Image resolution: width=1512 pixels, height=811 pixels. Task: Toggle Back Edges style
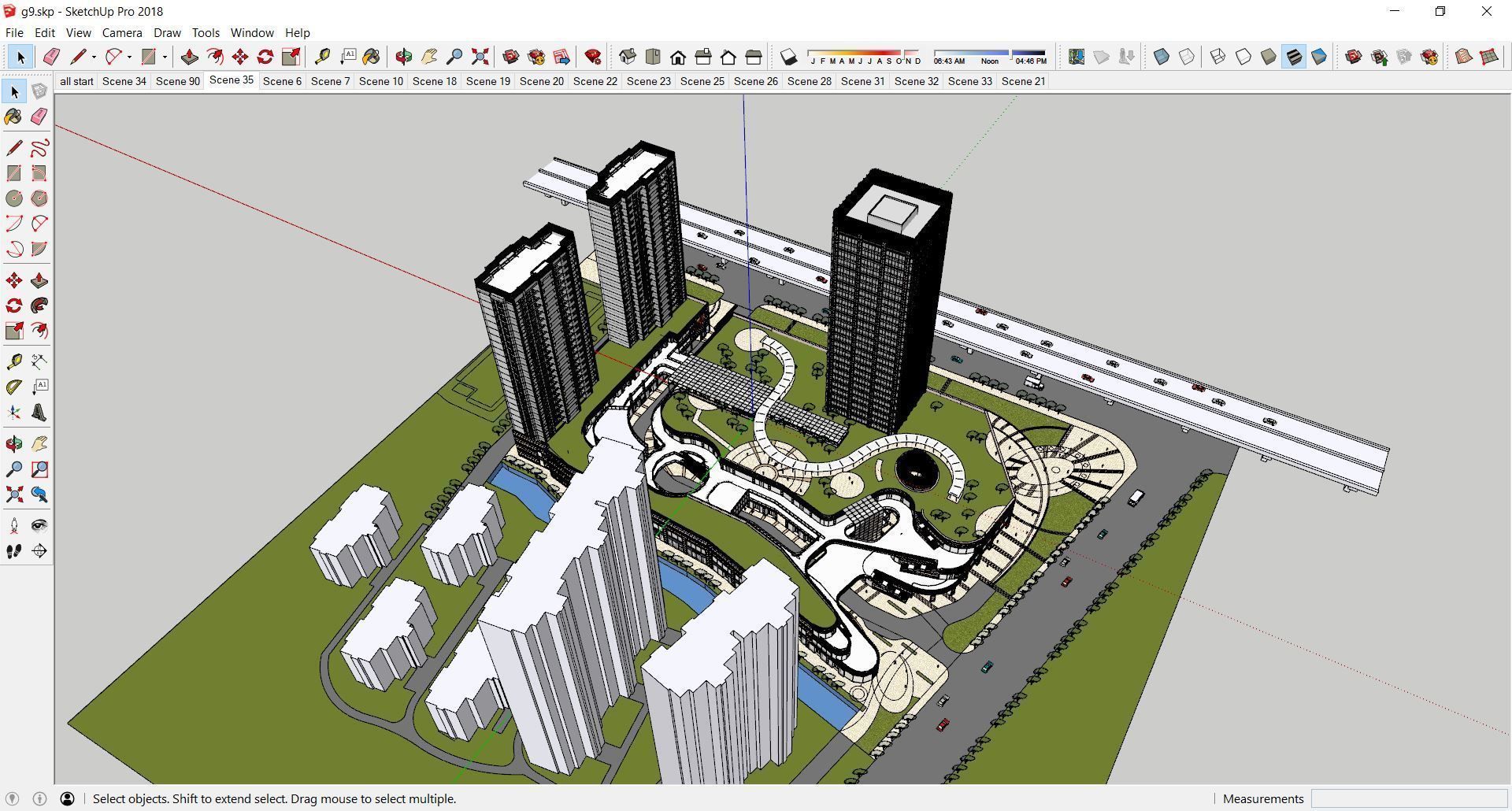point(1187,57)
